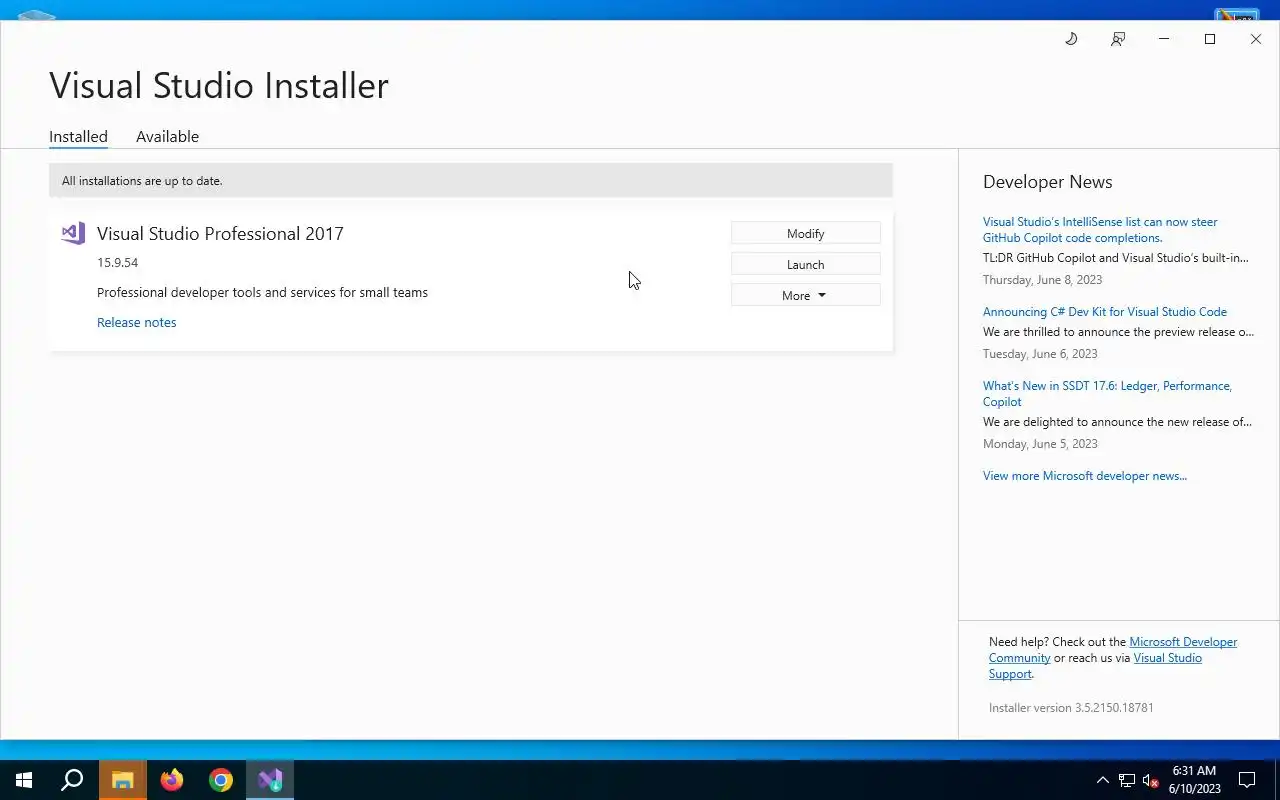Open the Release notes link
The image size is (1280, 800).
click(x=137, y=322)
